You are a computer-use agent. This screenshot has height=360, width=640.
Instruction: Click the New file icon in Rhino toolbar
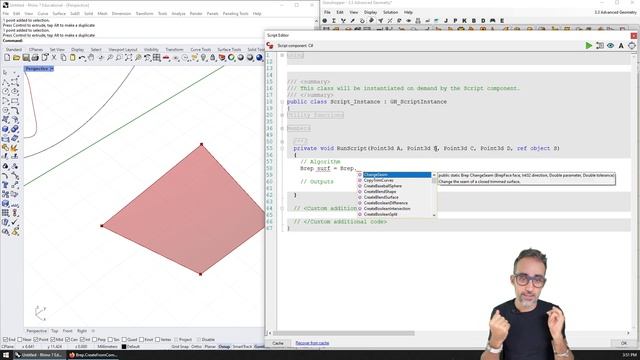coord(7,58)
